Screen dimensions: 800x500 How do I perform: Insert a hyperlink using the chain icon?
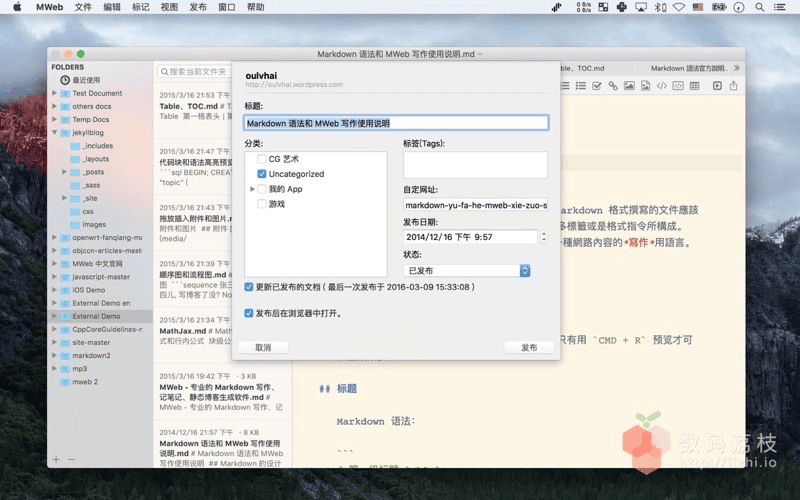tap(613, 86)
